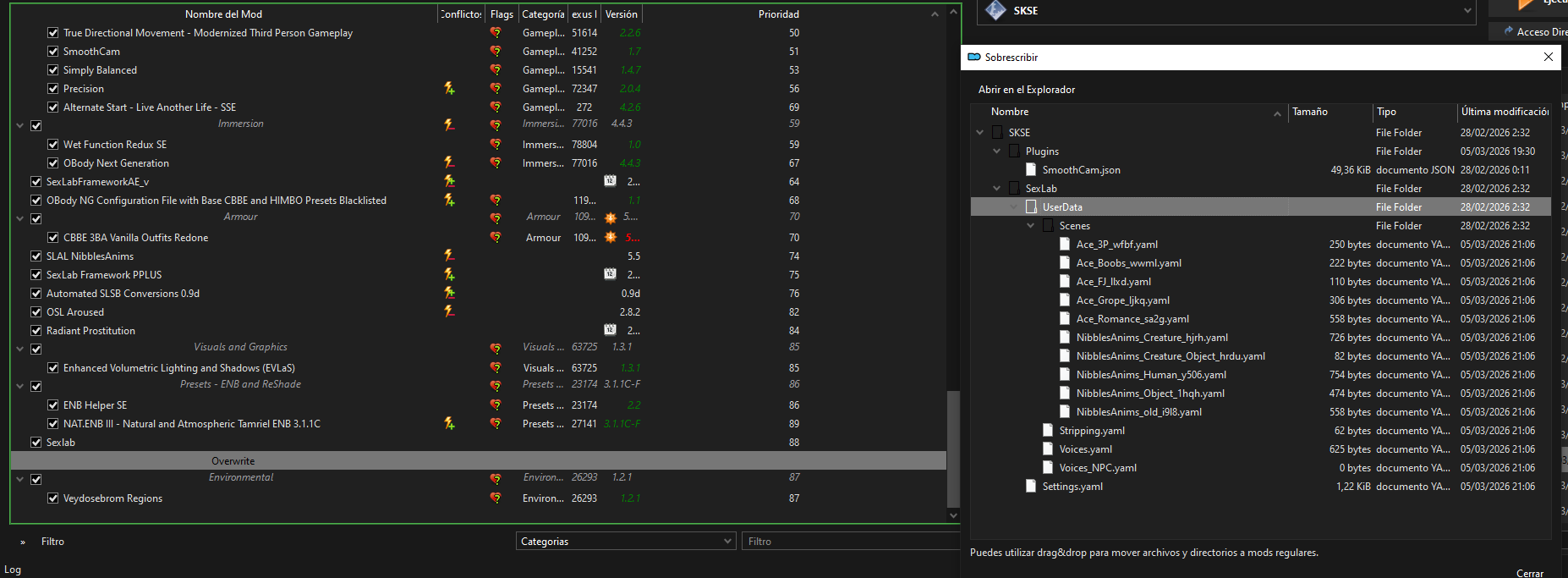Click flag icon on True Directional Movement row

[496, 33]
